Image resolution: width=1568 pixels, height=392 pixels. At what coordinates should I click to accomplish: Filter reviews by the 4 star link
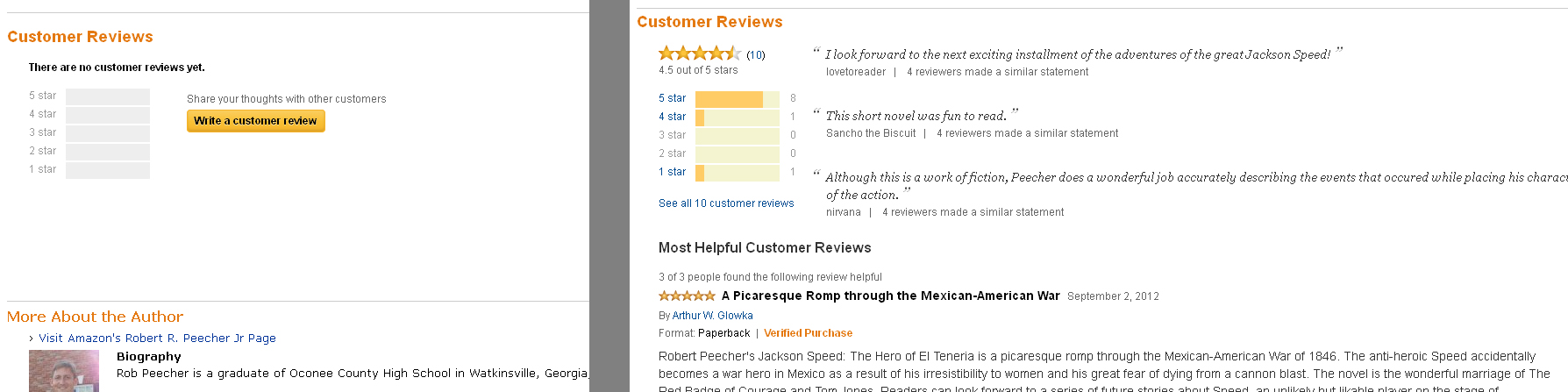[672, 117]
